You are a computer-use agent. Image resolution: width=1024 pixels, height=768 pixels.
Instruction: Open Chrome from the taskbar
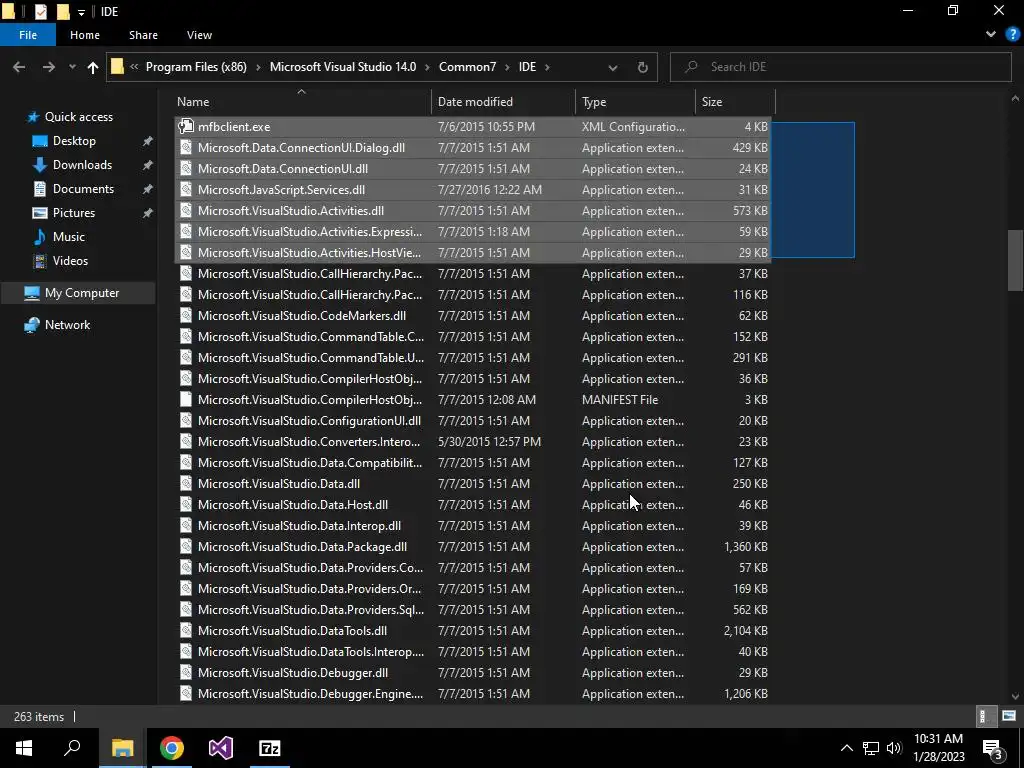pos(172,748)
